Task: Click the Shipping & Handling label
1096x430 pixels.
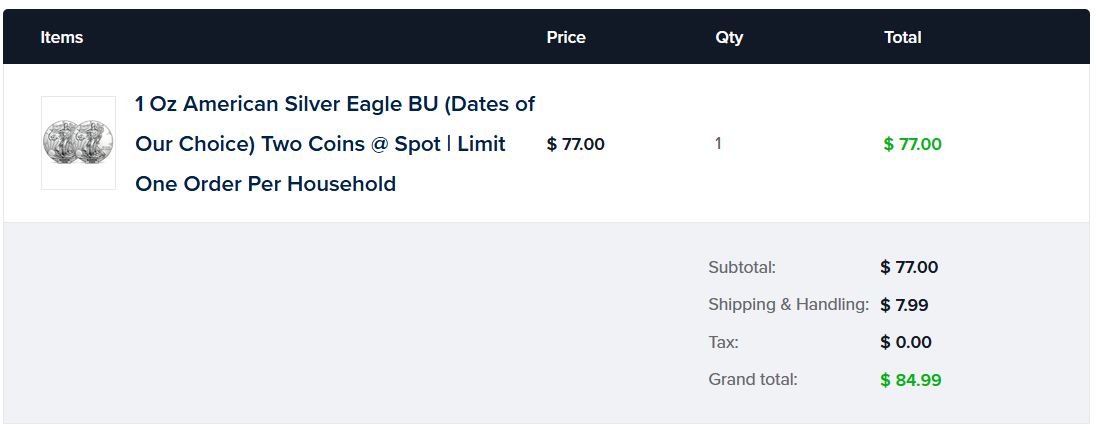Action: (788, 305)
